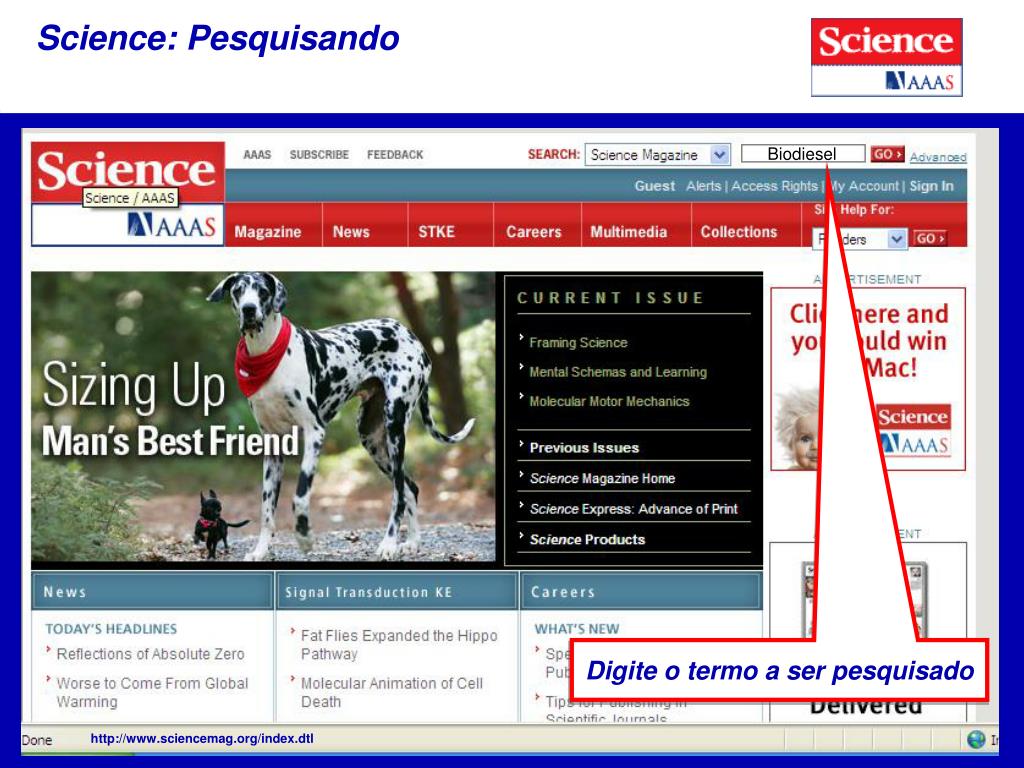1024x768 pixels.
Task: Click the Careers section header below
Action: tap(641, 592)
